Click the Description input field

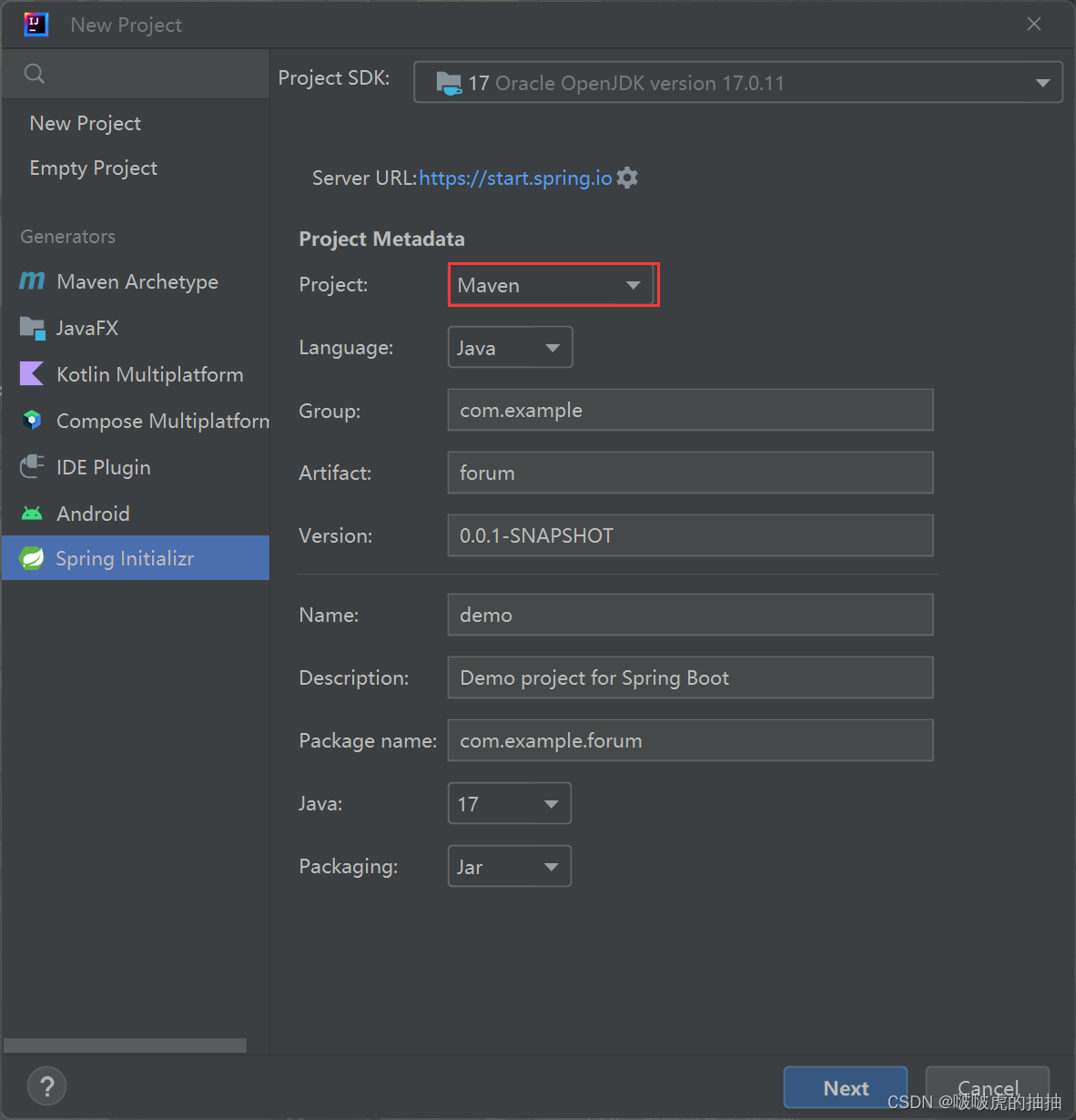tap(690, 677)
